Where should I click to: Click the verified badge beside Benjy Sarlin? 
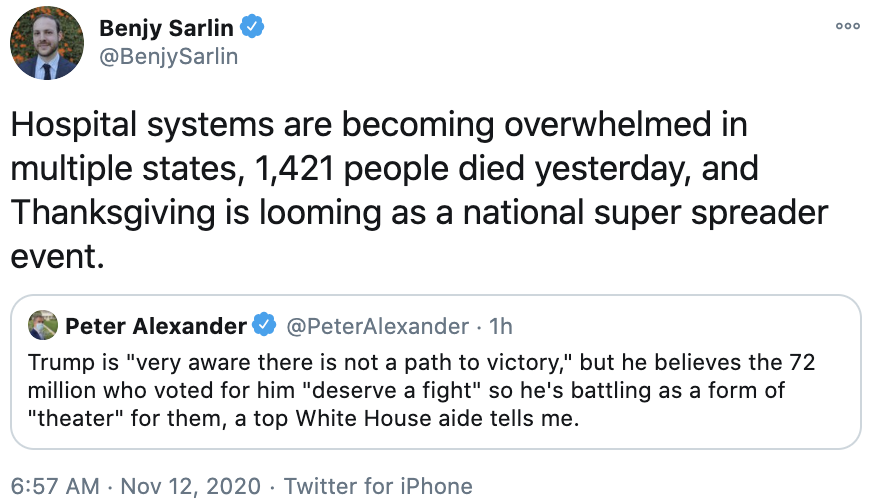coord(253,28)
